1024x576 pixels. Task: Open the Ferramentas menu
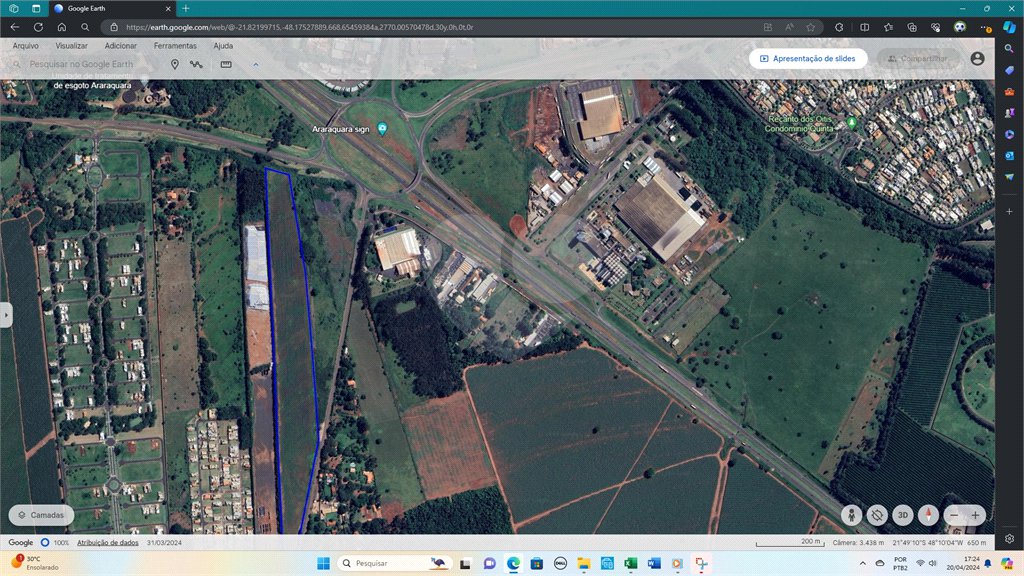(x=175, y=46)
